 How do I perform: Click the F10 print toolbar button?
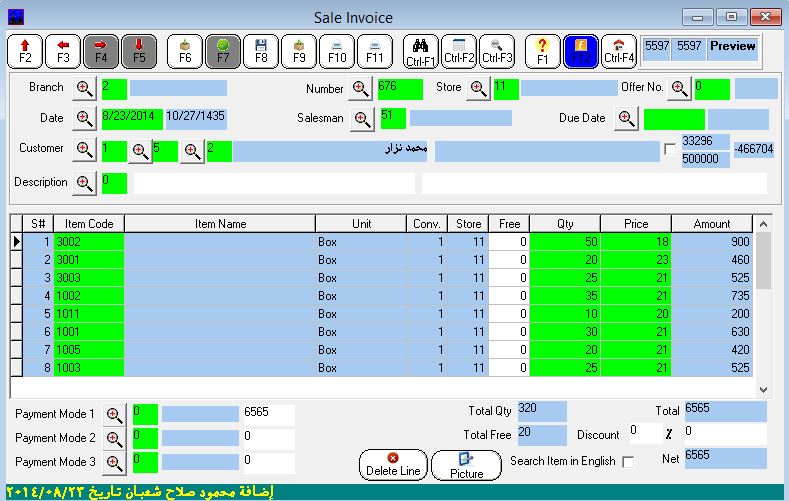pyautogui.click(x=337, y=50)
